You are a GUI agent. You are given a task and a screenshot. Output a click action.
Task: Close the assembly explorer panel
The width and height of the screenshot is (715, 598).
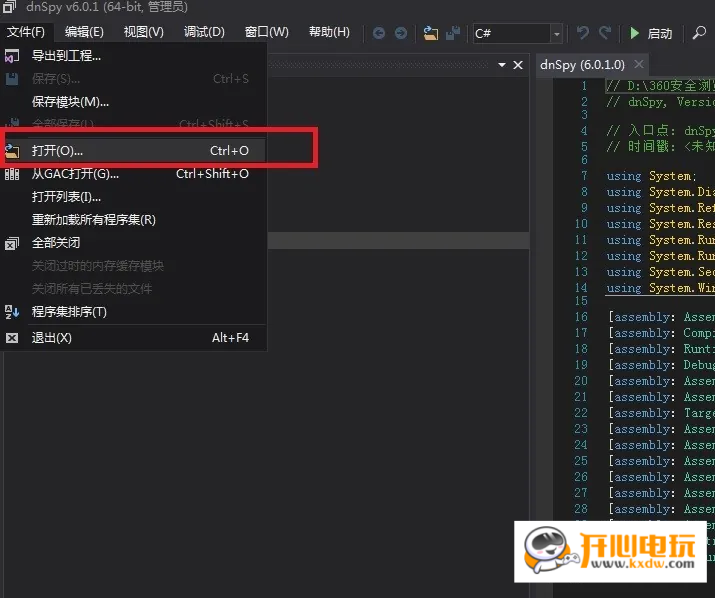click(x=518, y=65)
